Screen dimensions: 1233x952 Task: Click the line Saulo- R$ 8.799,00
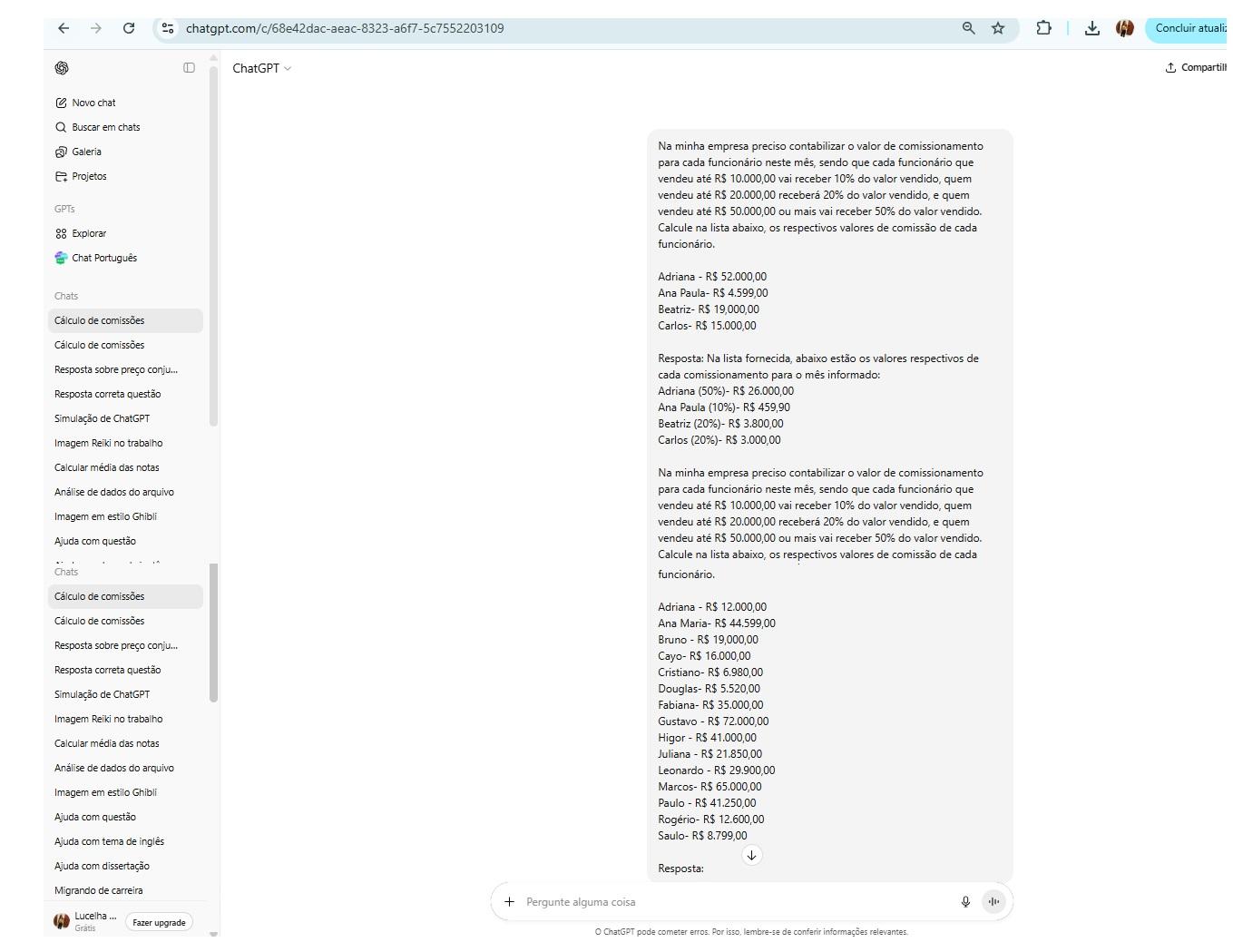point(703,836)
